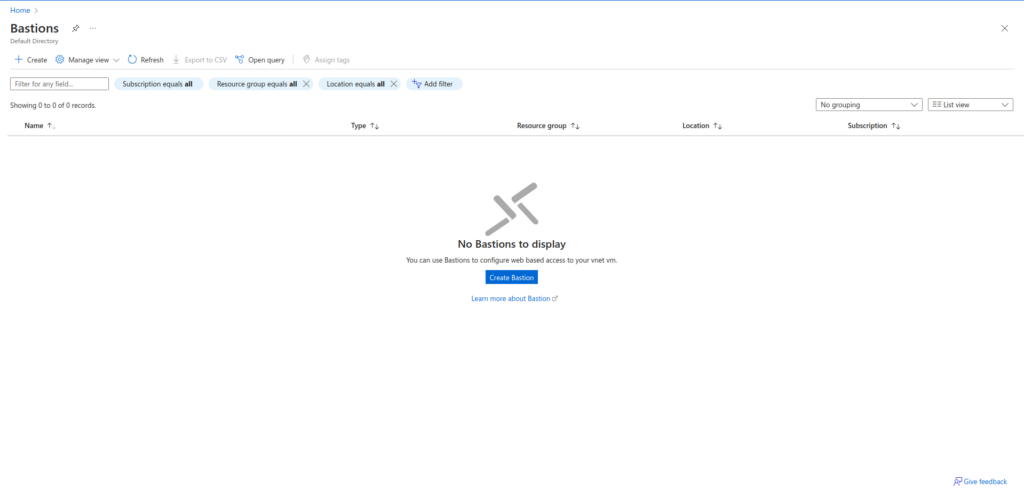Go to Home breadcrumb
1024x498 pixels.
click(19, 9)
